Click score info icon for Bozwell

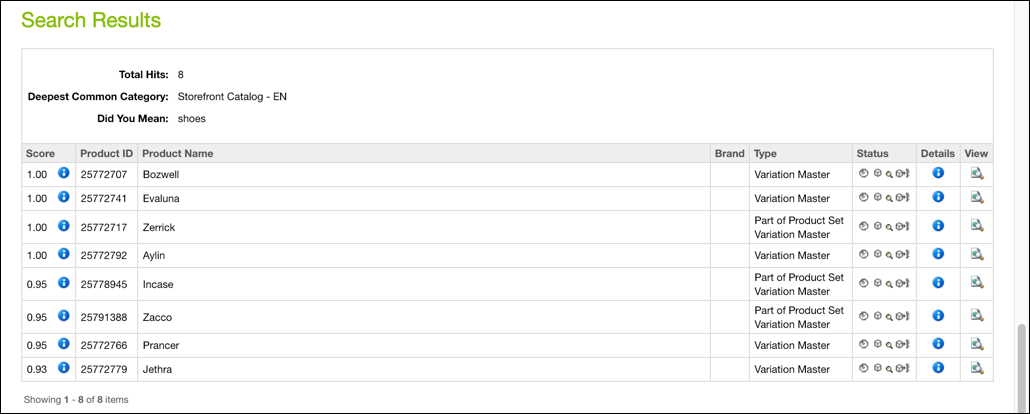[64, 173]
